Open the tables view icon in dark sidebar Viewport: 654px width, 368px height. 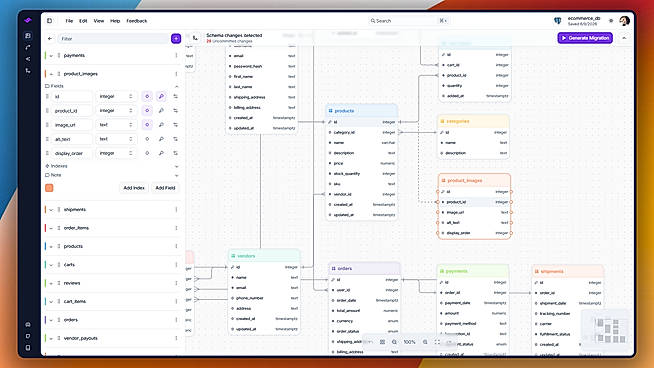(x=28, y=36)
